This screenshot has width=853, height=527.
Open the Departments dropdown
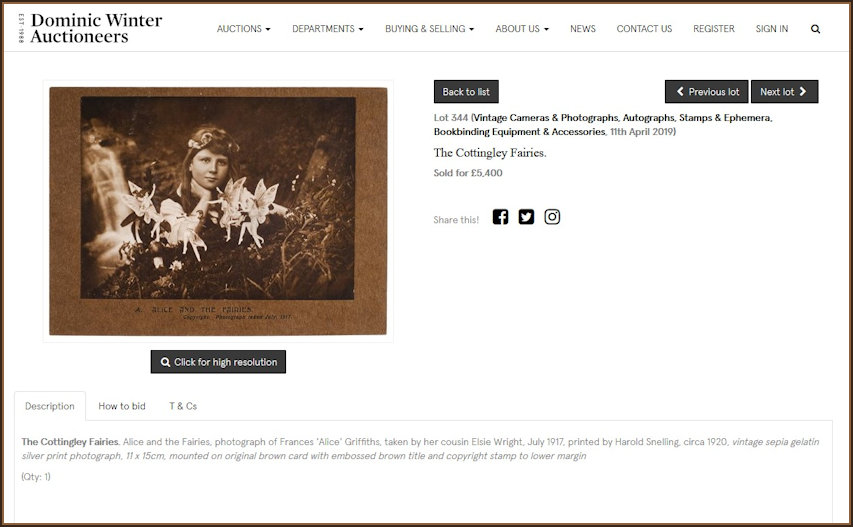pos(327,29)
